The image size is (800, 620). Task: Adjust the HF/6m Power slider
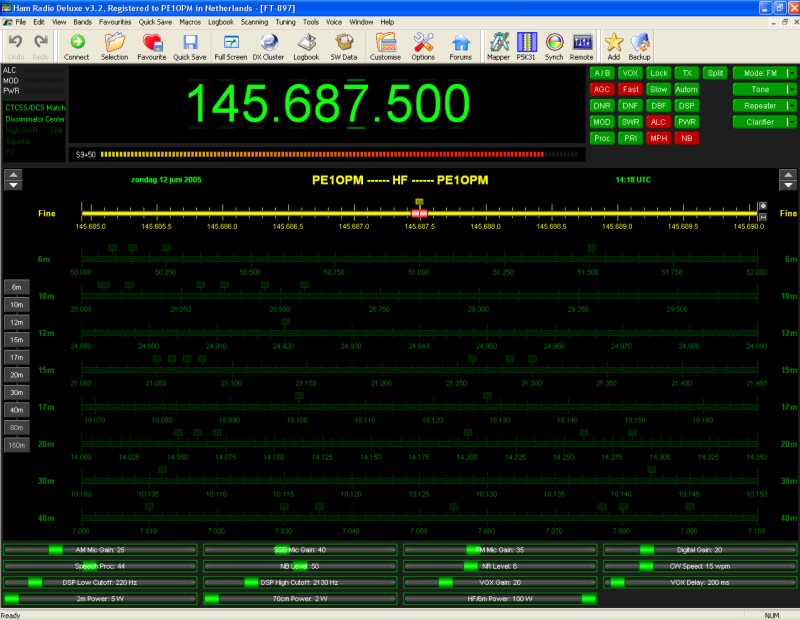click(x=500, y=599)
